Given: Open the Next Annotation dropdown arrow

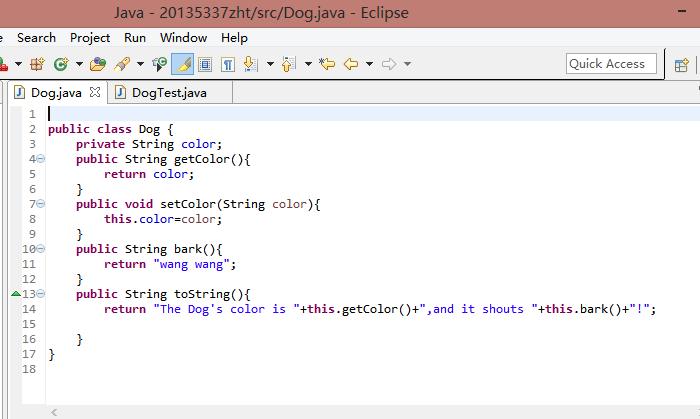Looking at the screenshot, I should click(270, 64).
